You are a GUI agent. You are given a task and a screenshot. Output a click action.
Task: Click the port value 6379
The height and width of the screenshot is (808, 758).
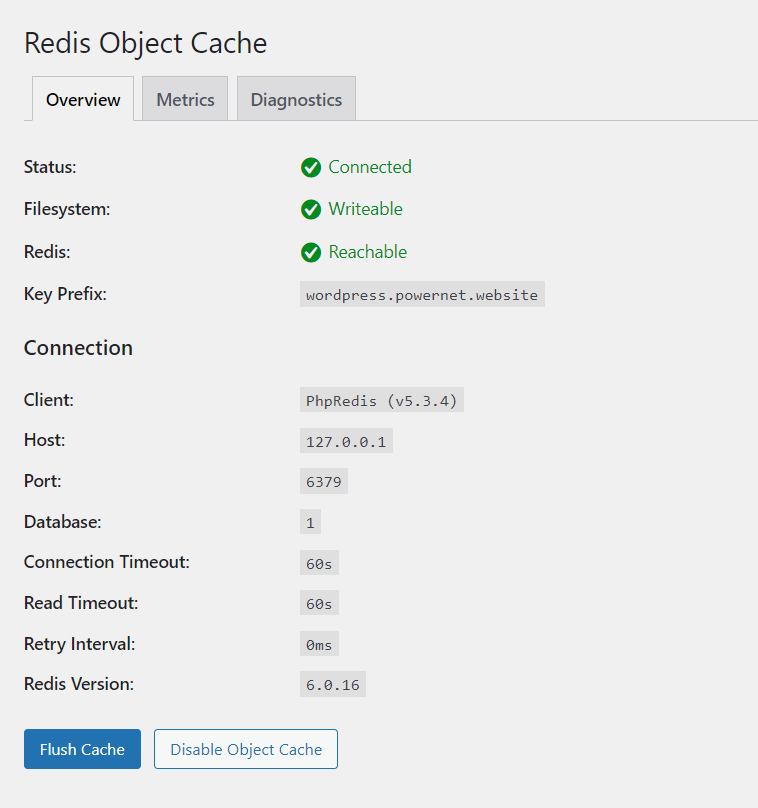[324, 481]
